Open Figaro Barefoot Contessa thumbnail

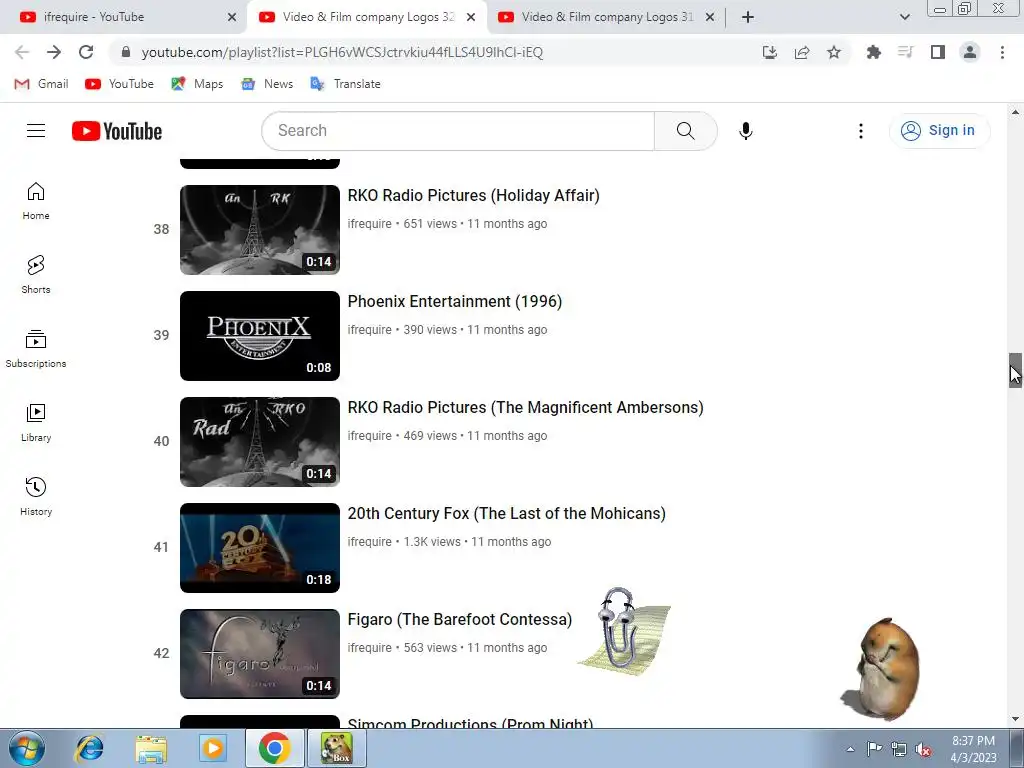click(260, 654)
